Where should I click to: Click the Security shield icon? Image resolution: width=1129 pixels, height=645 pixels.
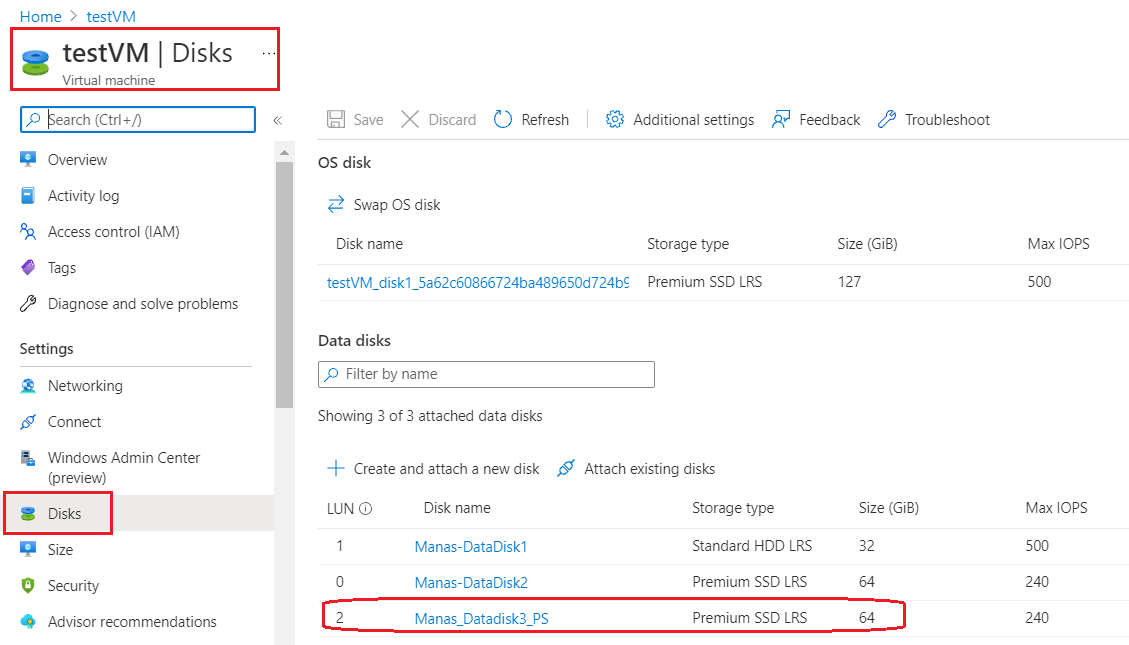[x=28, y=585]
